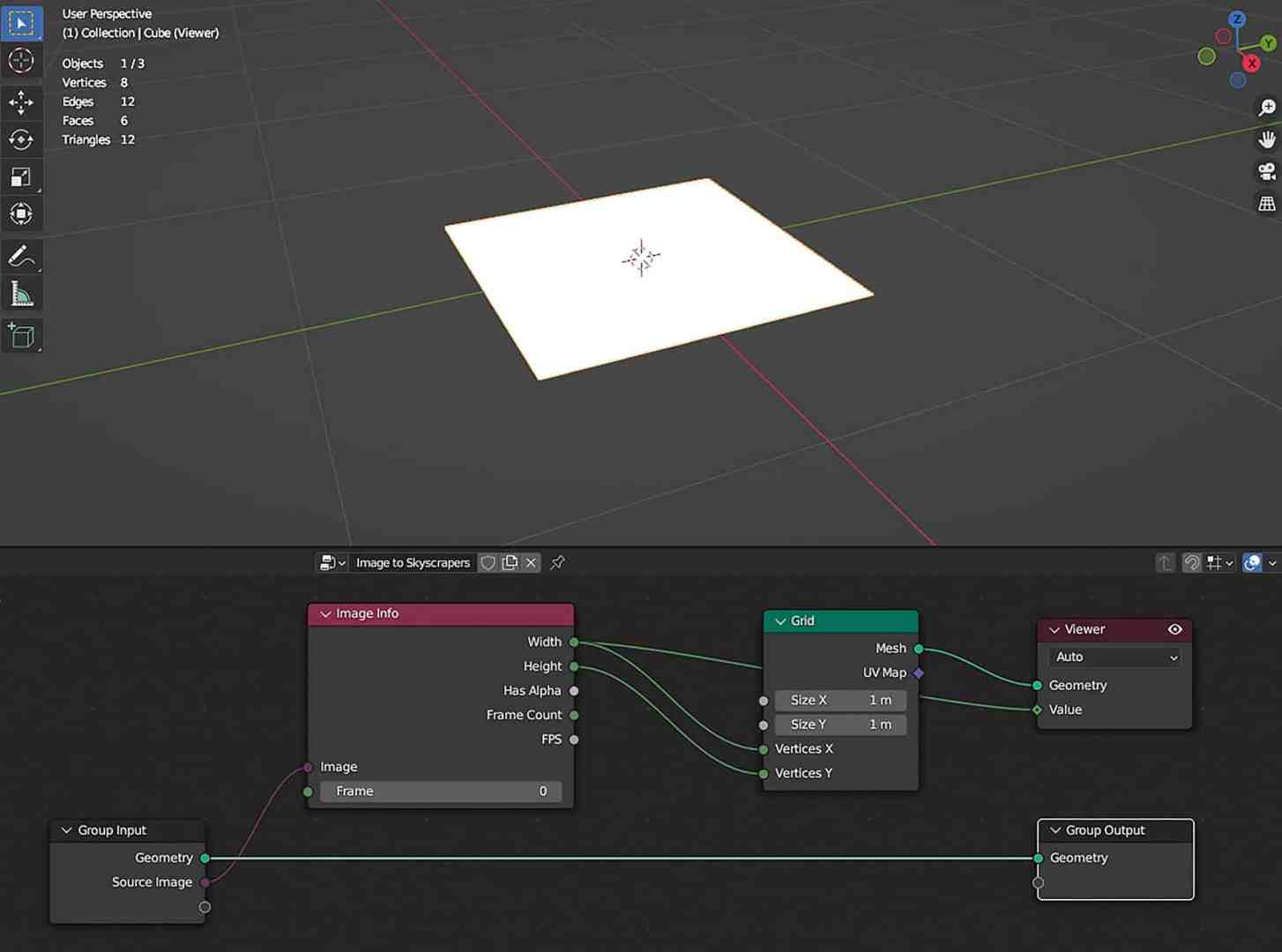
Task: Select the Measure tool
Action: [22, 293]
